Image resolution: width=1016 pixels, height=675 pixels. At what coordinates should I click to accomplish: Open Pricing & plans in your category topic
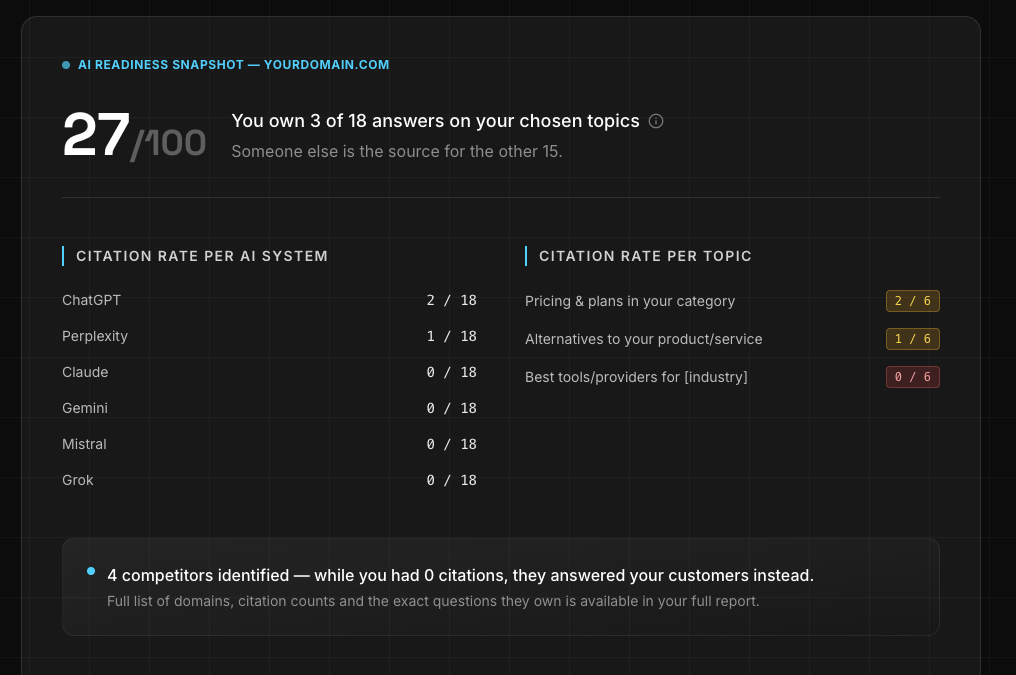pyautogui.click(x=630, y=301)
